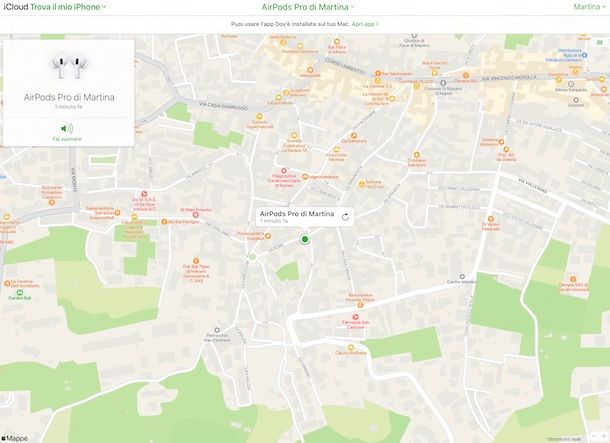Click the VIA CASA GIARRUSSO street label
Viewport: 610px width, 443px height.
(223, 105)
